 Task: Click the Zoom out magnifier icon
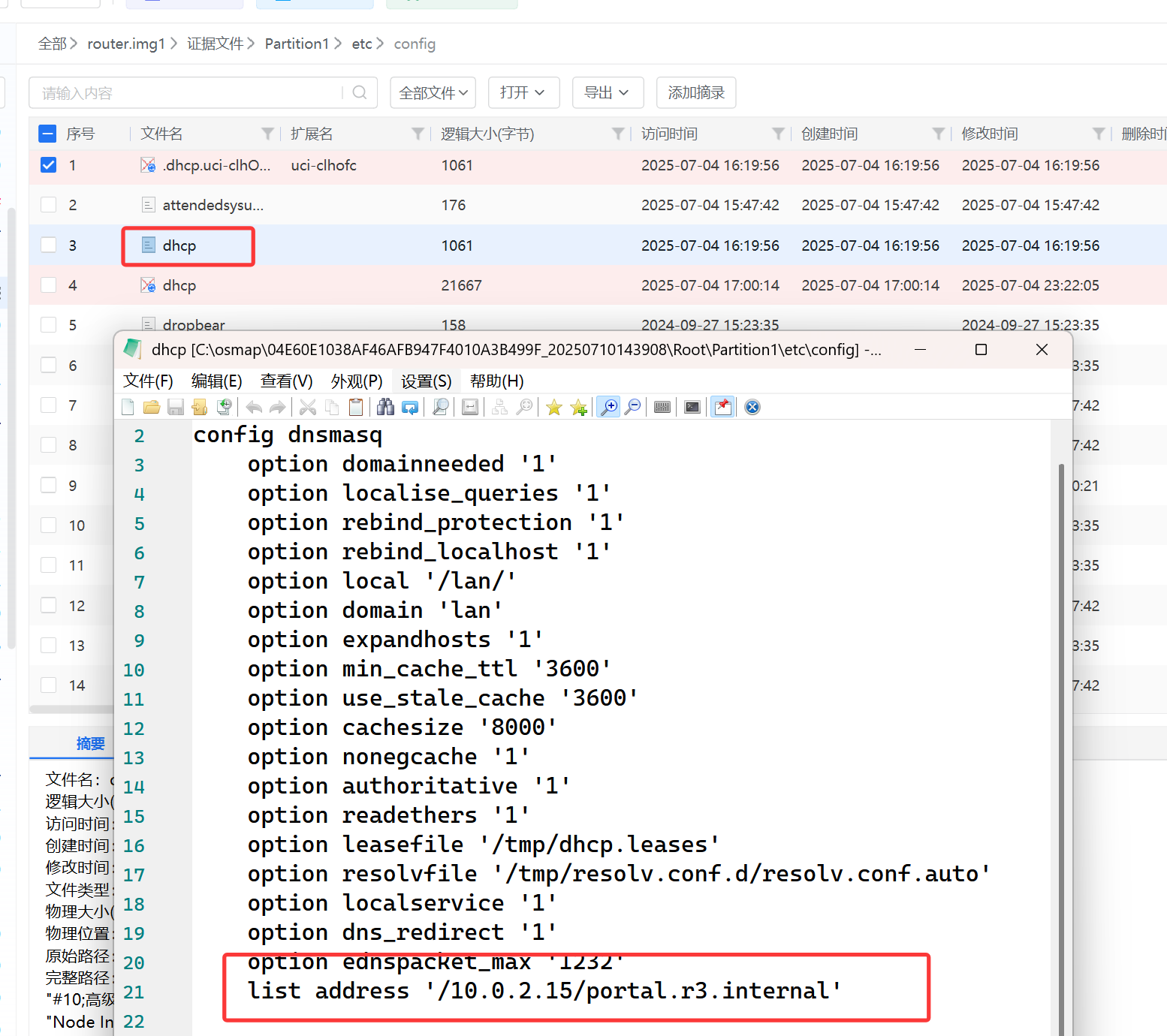click(x=633, y=407)
